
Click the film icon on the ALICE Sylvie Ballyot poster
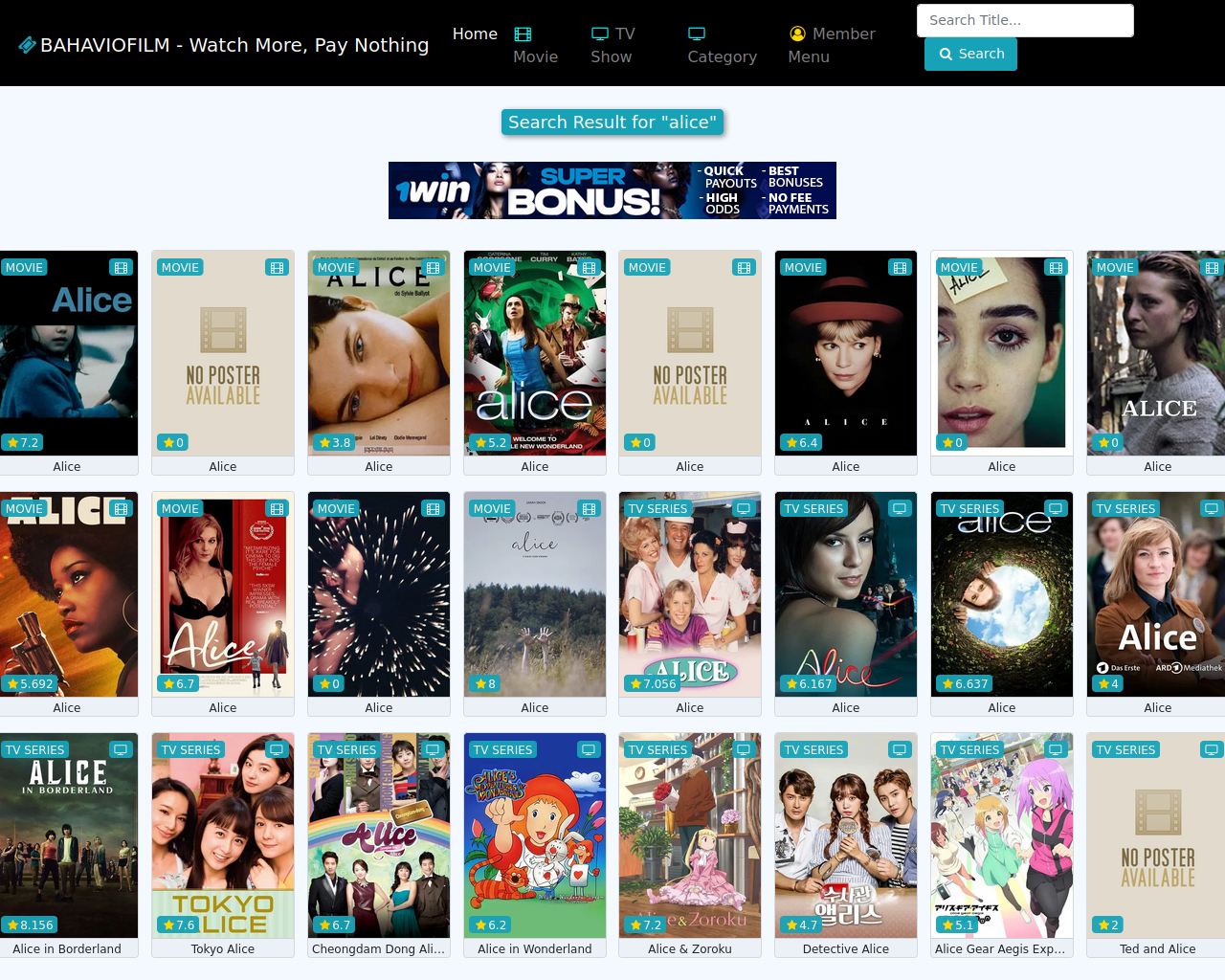pyautogui.click(x=433, y=268)
